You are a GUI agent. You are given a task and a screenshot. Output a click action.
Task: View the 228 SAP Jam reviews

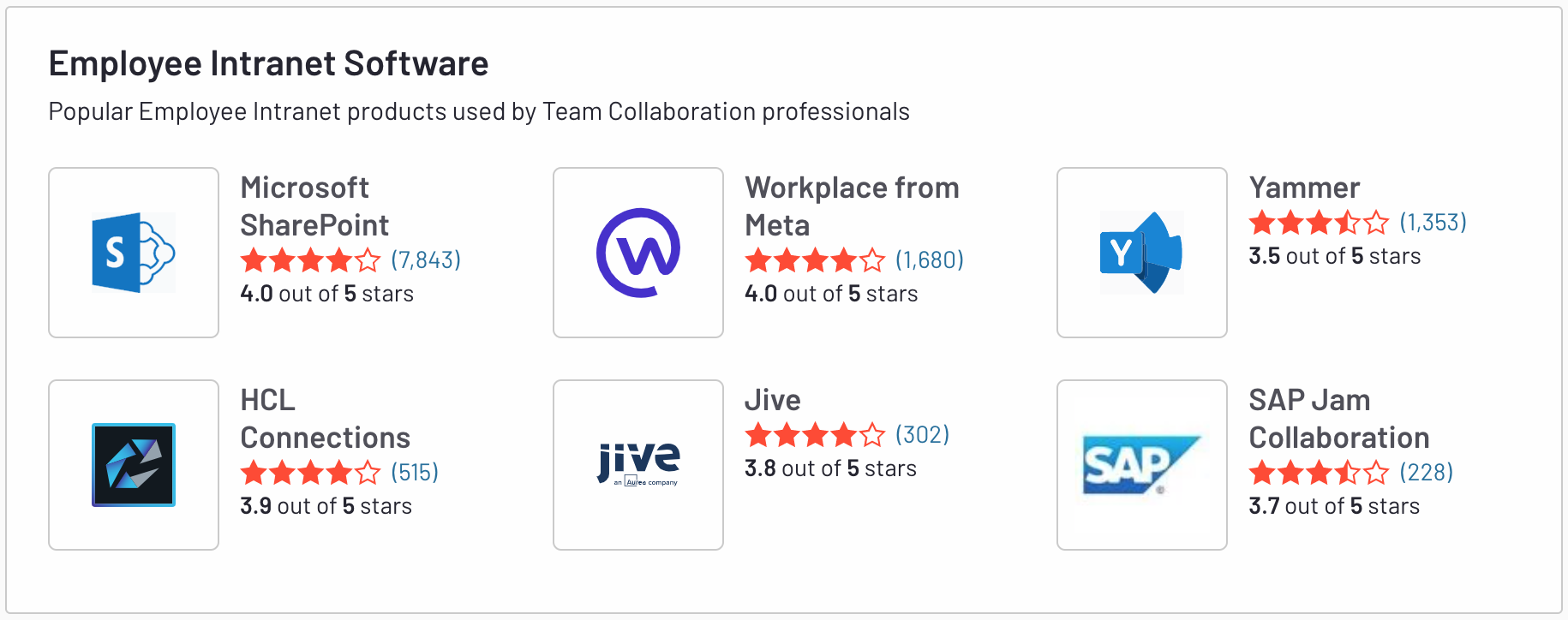point(1426,472)
